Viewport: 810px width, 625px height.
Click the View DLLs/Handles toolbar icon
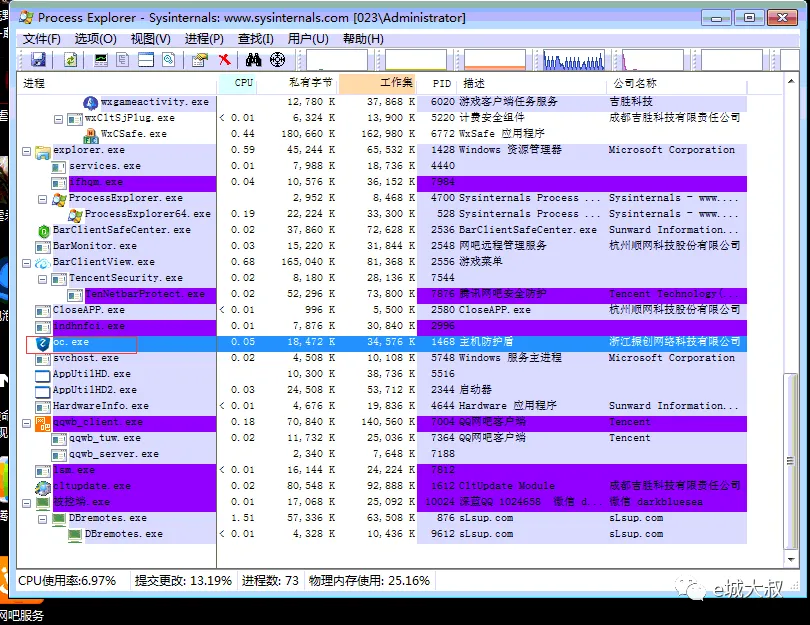(169, 60)
